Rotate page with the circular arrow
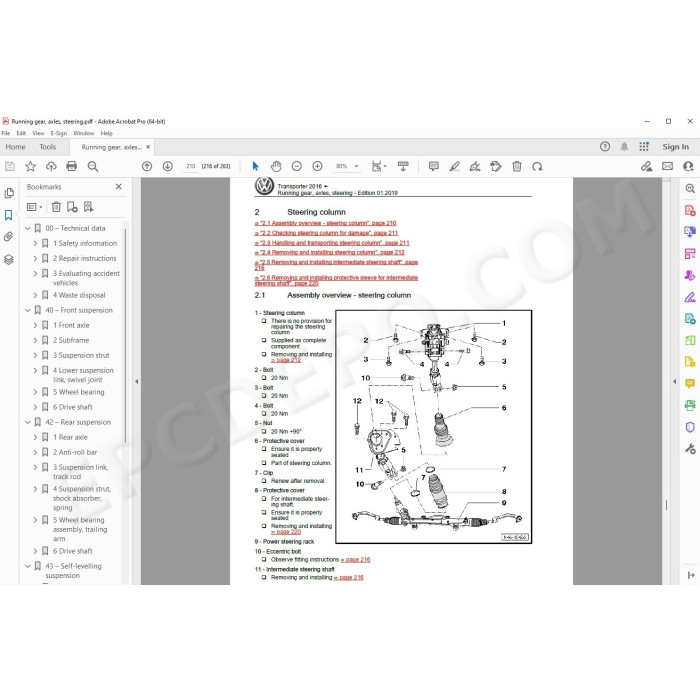The height and width of the screenshot is (700, 700). click(x=537, y=167)
